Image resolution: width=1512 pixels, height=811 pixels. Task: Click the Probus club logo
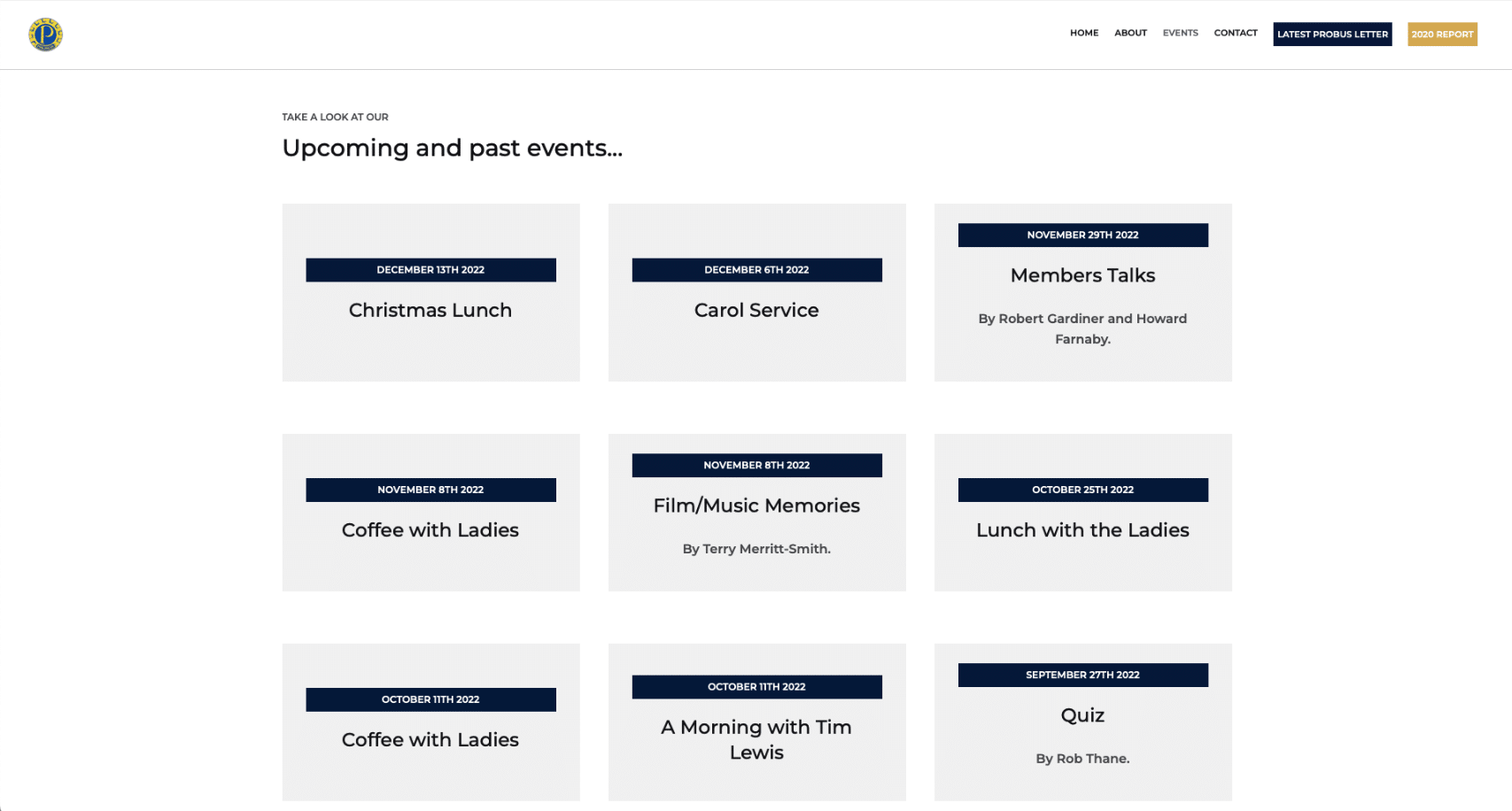45,35
